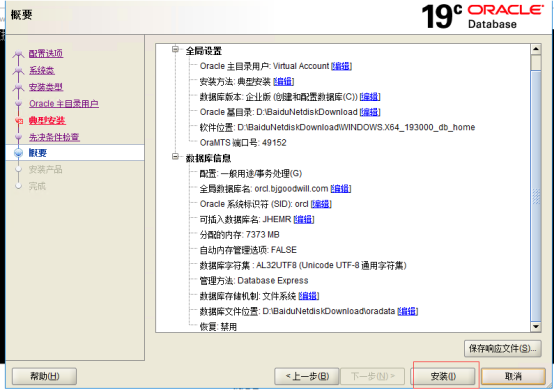Click the 管理方法 Database Express row
Image resolution: width=554 pixels, height=390 pixels.
point(254,280)
